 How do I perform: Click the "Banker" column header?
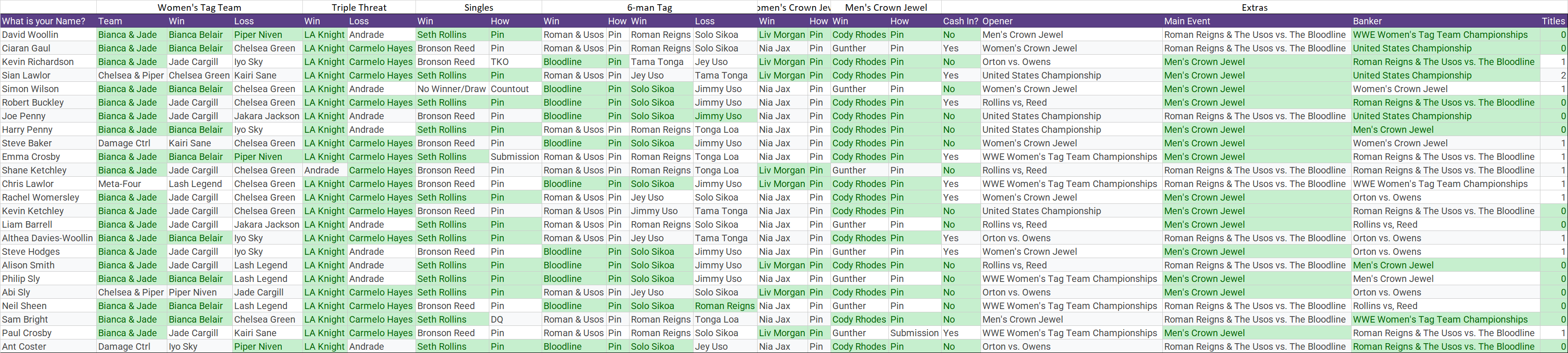(x=1367, y=22)
